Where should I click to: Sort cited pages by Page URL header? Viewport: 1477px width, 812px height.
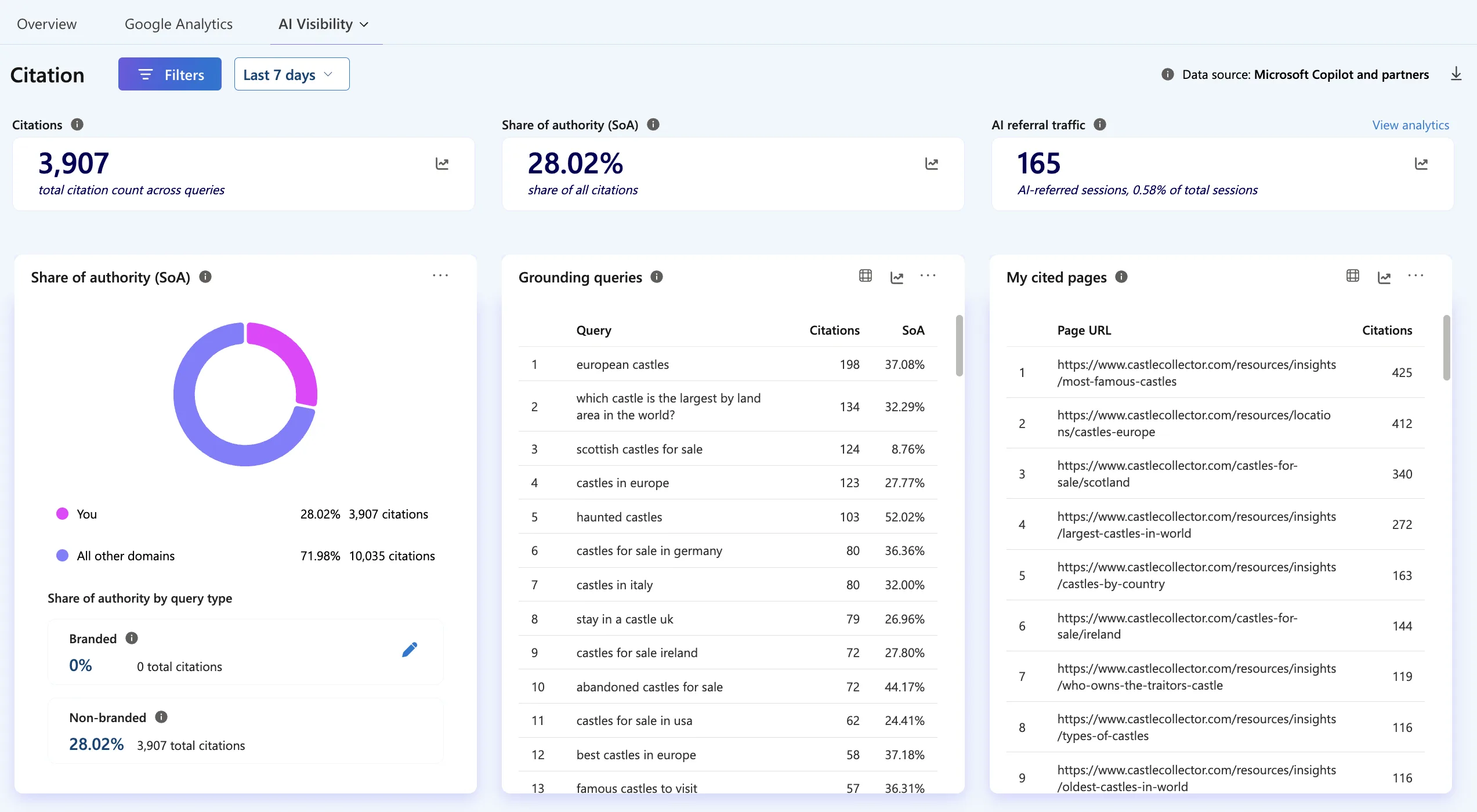[x=1084, y=330]
